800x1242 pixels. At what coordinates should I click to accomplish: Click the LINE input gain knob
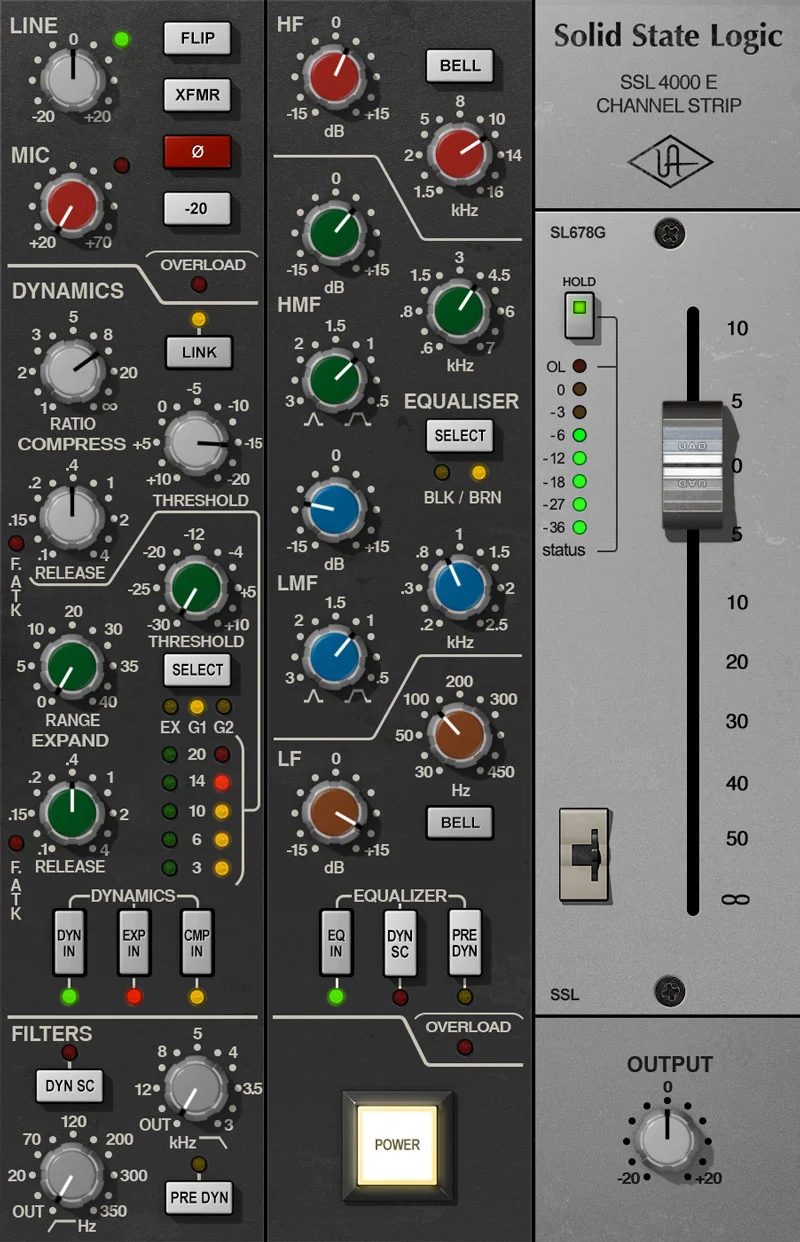point(72,79)
